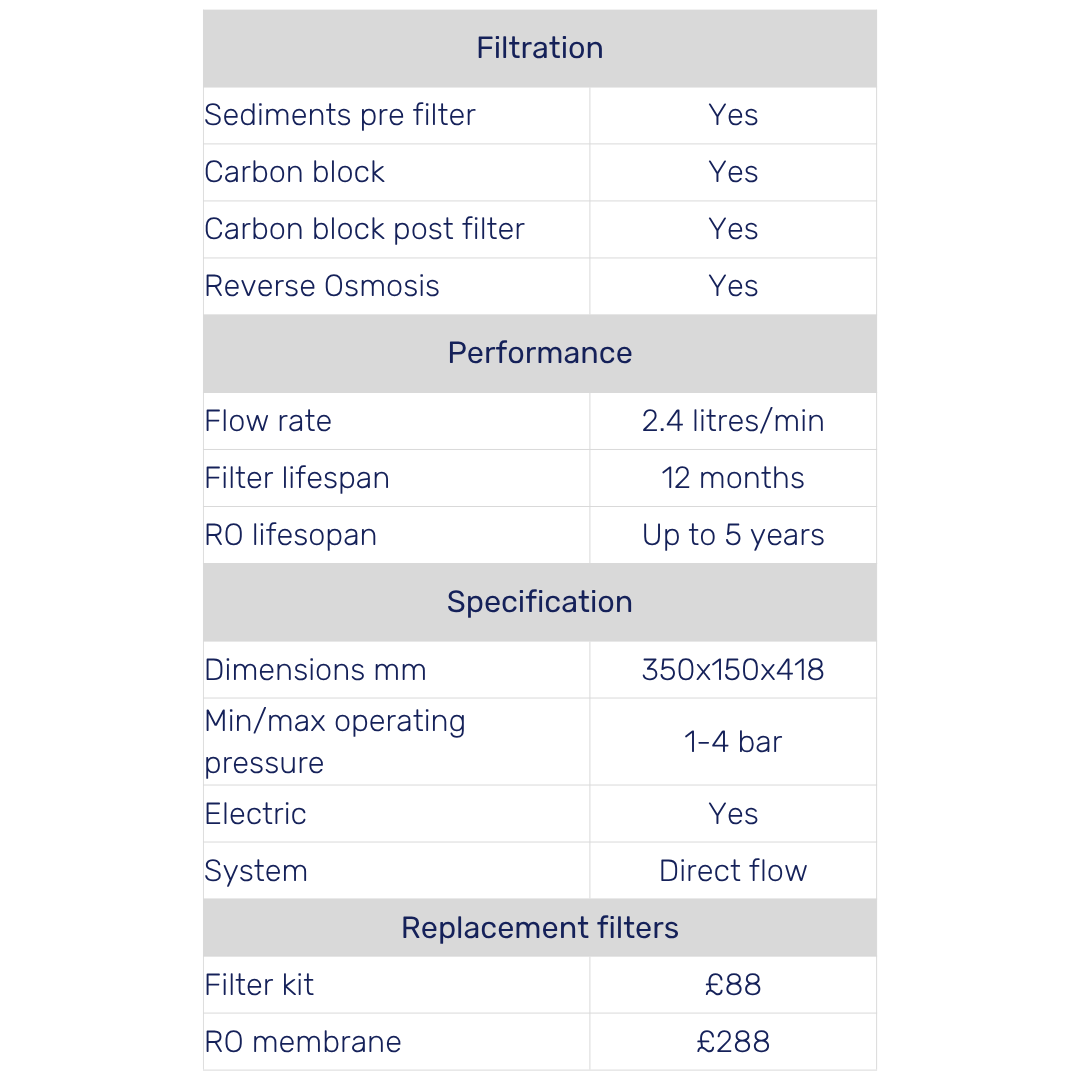The image size is (1080, 1080).
Task: Select the Filter kit £88 price
Action: 733,985
